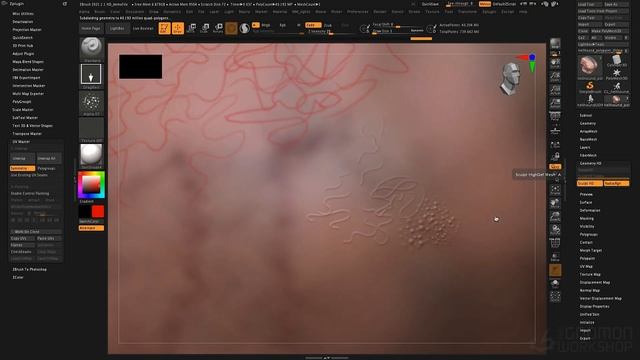Open the Standard brush thumbnail
640x360 pixels.
point(91,49)
